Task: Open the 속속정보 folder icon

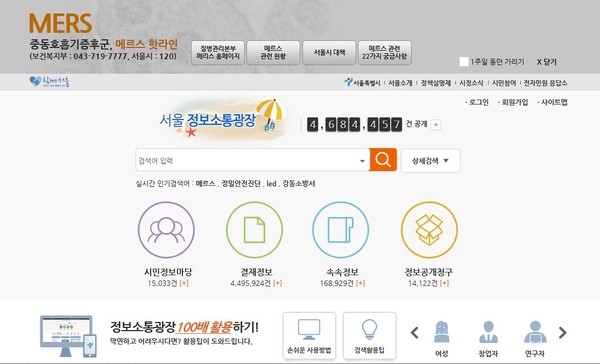Action: 341,230
